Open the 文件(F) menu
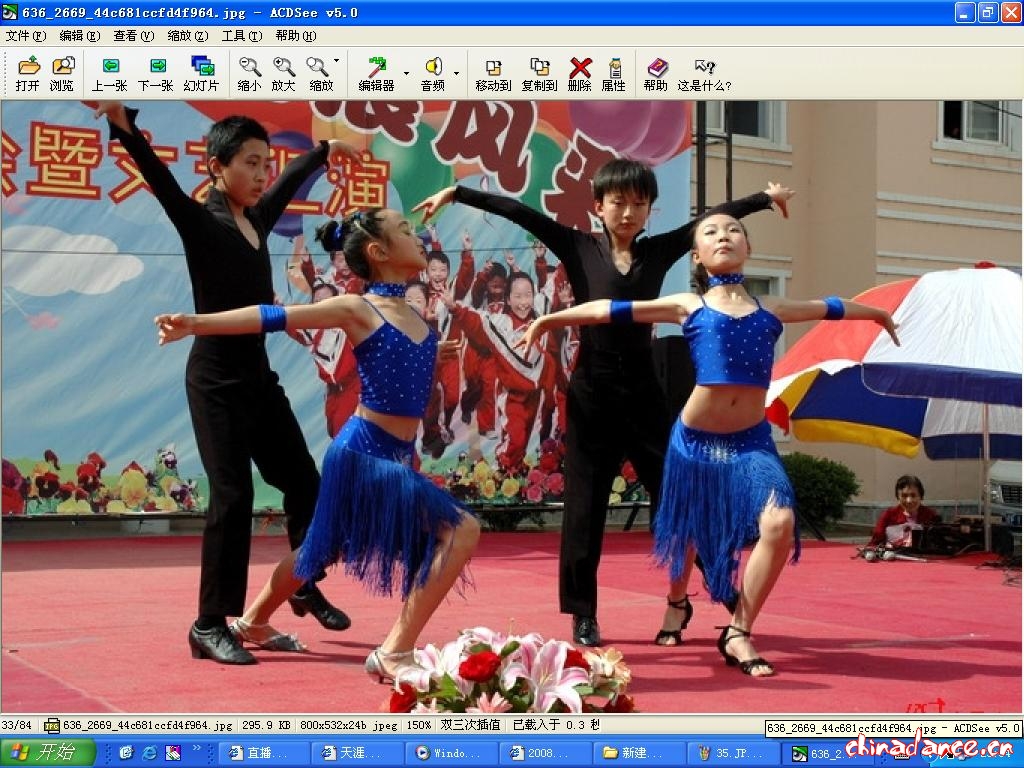Screen dimensions: 1024x768 pos(25,36)
